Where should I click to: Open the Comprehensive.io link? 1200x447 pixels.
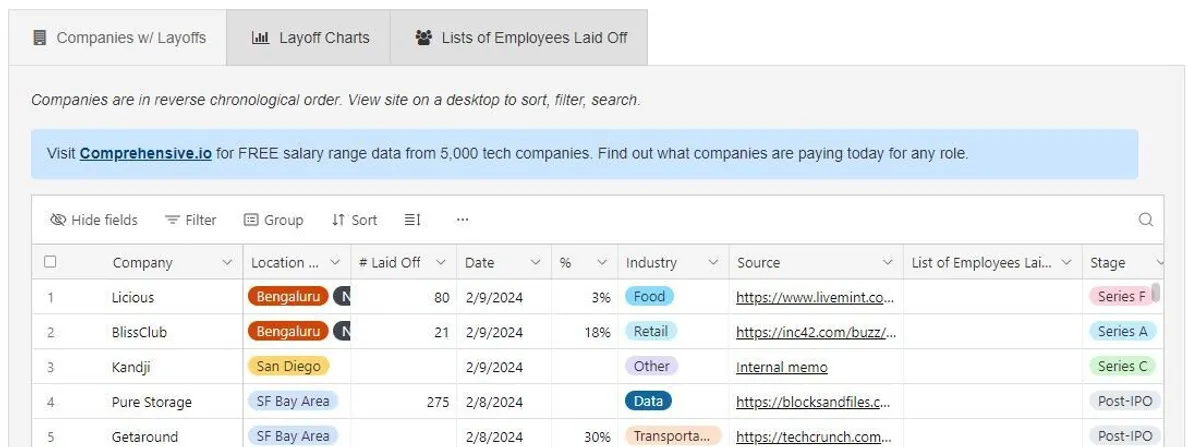pos(145,154)
